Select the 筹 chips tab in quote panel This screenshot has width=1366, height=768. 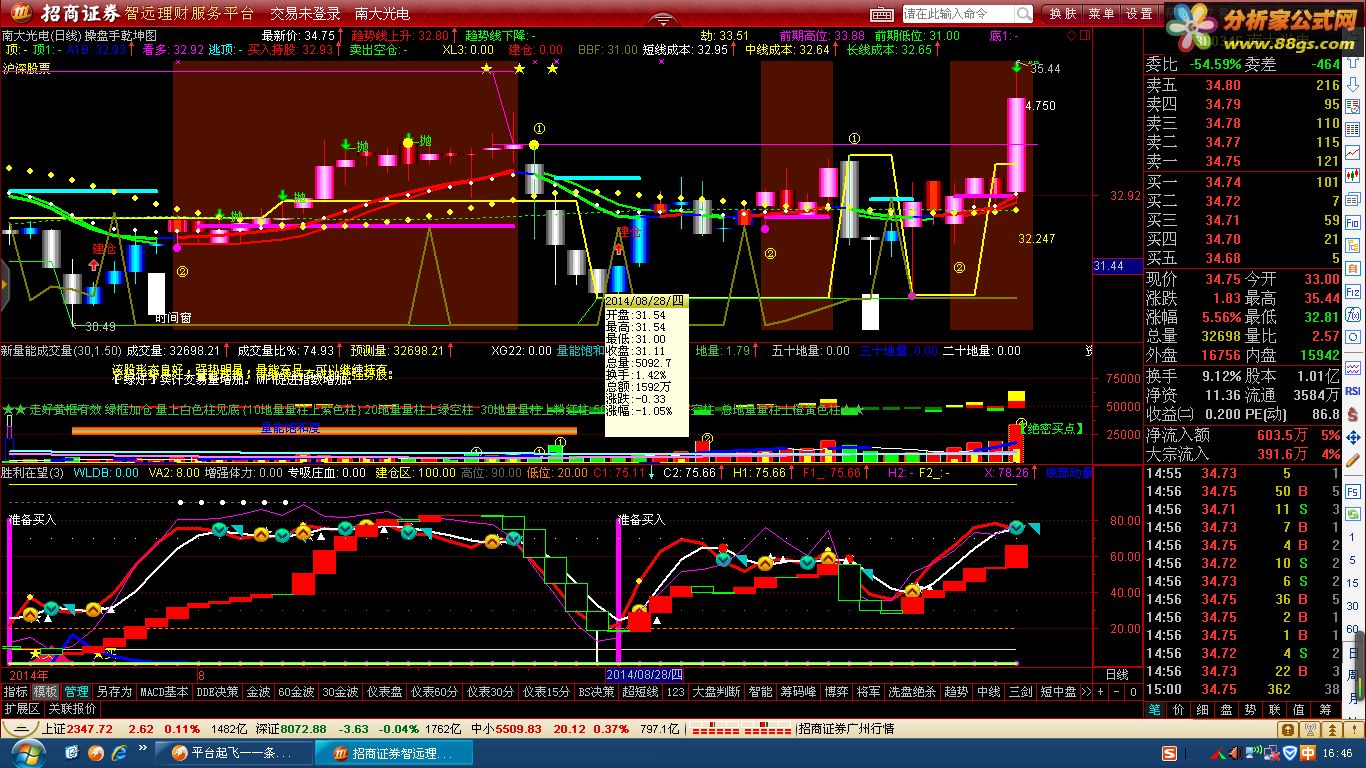[x=1325, y=709]
